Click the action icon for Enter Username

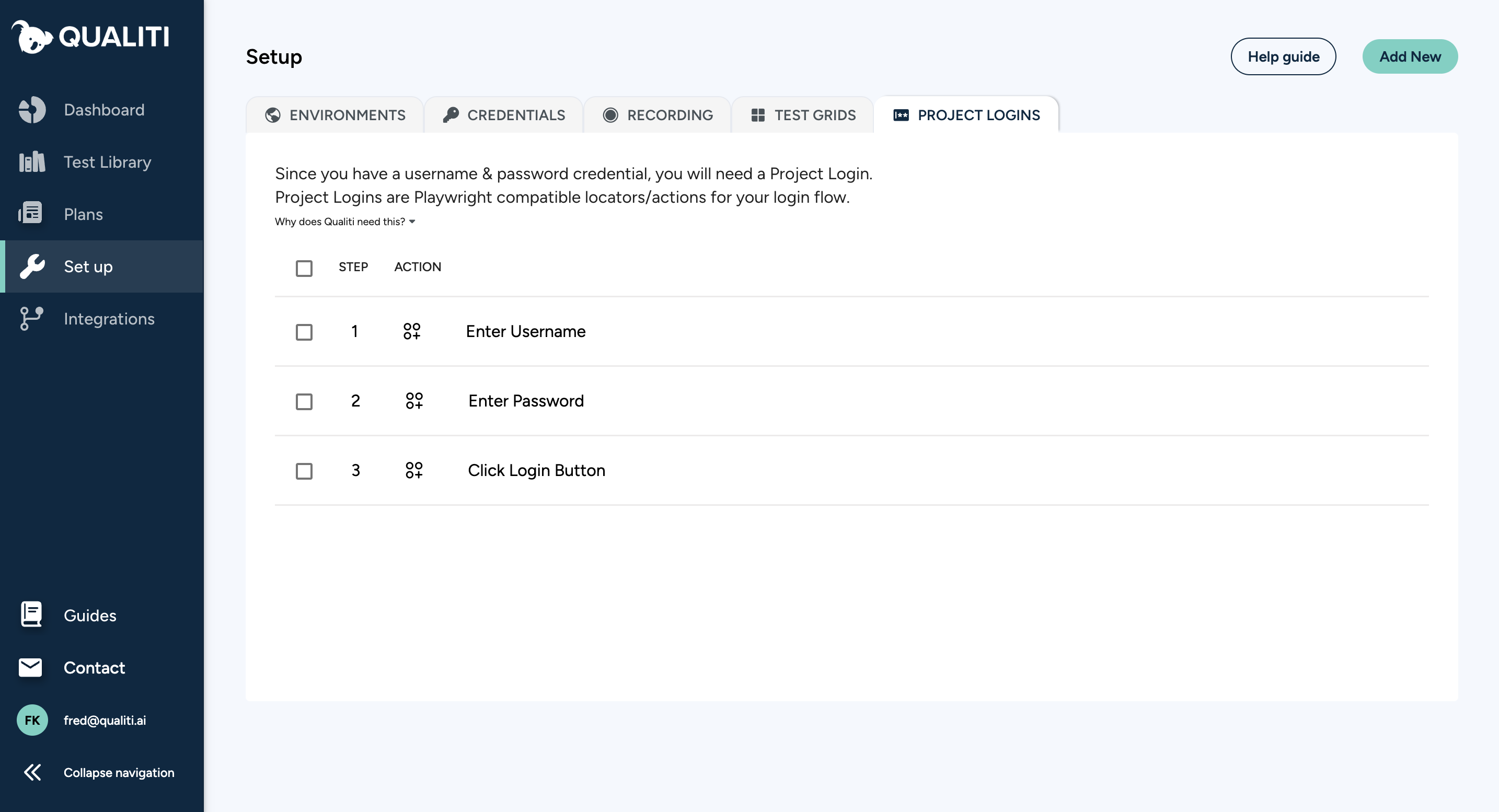412,331
